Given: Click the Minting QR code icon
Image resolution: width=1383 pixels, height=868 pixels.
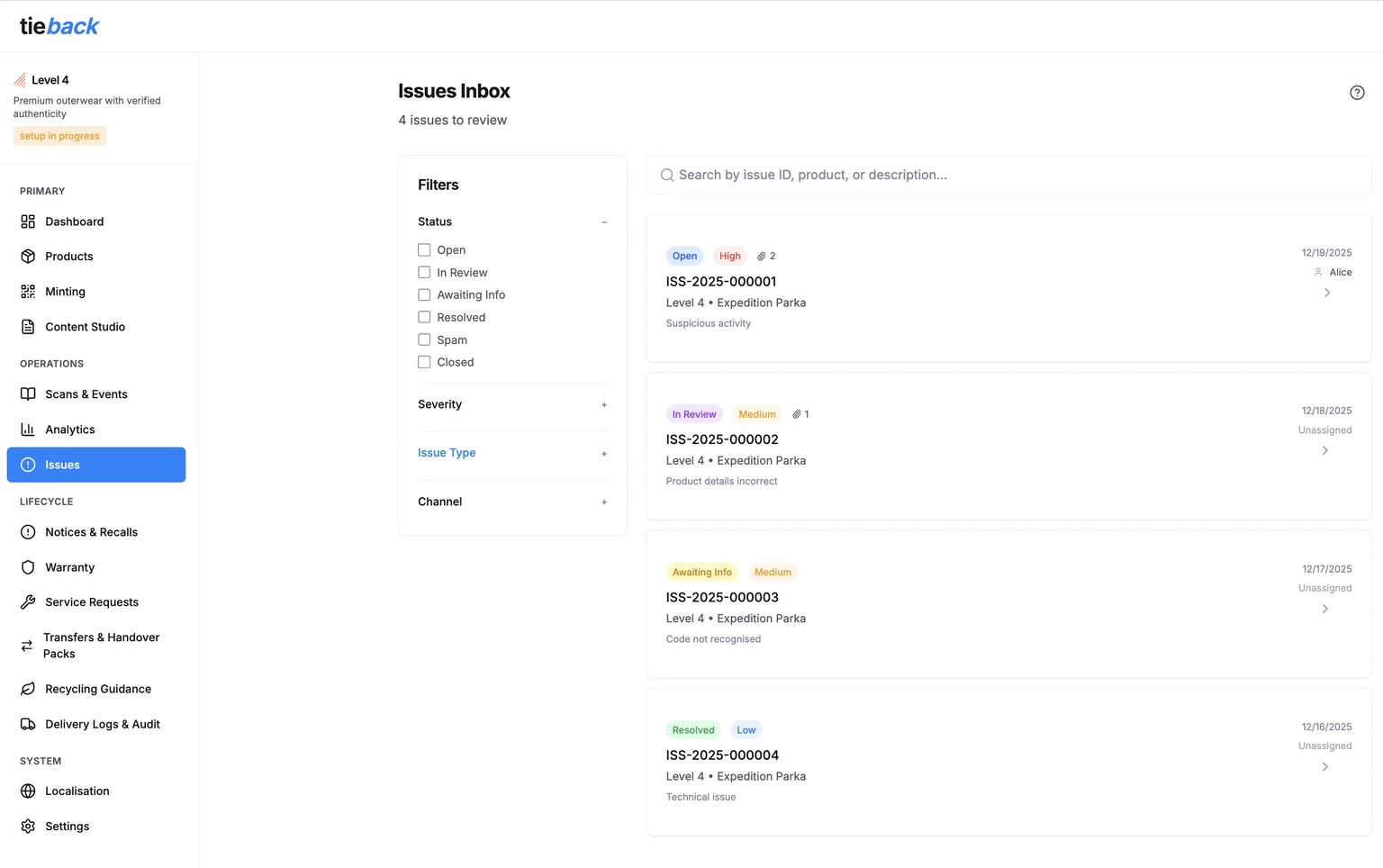Looking at the screenshot, I should [28, 292].
